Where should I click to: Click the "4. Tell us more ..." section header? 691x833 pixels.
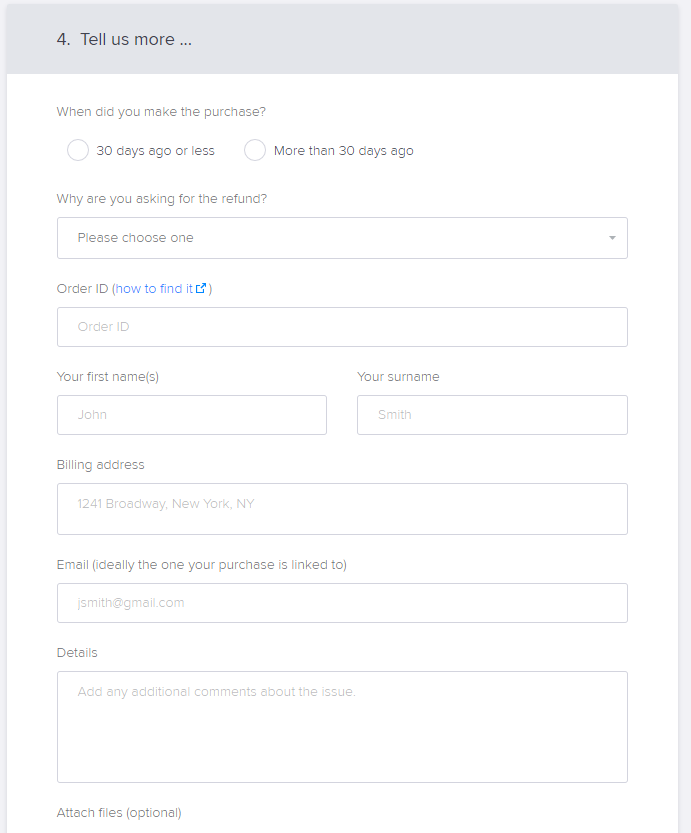point(124,39)
